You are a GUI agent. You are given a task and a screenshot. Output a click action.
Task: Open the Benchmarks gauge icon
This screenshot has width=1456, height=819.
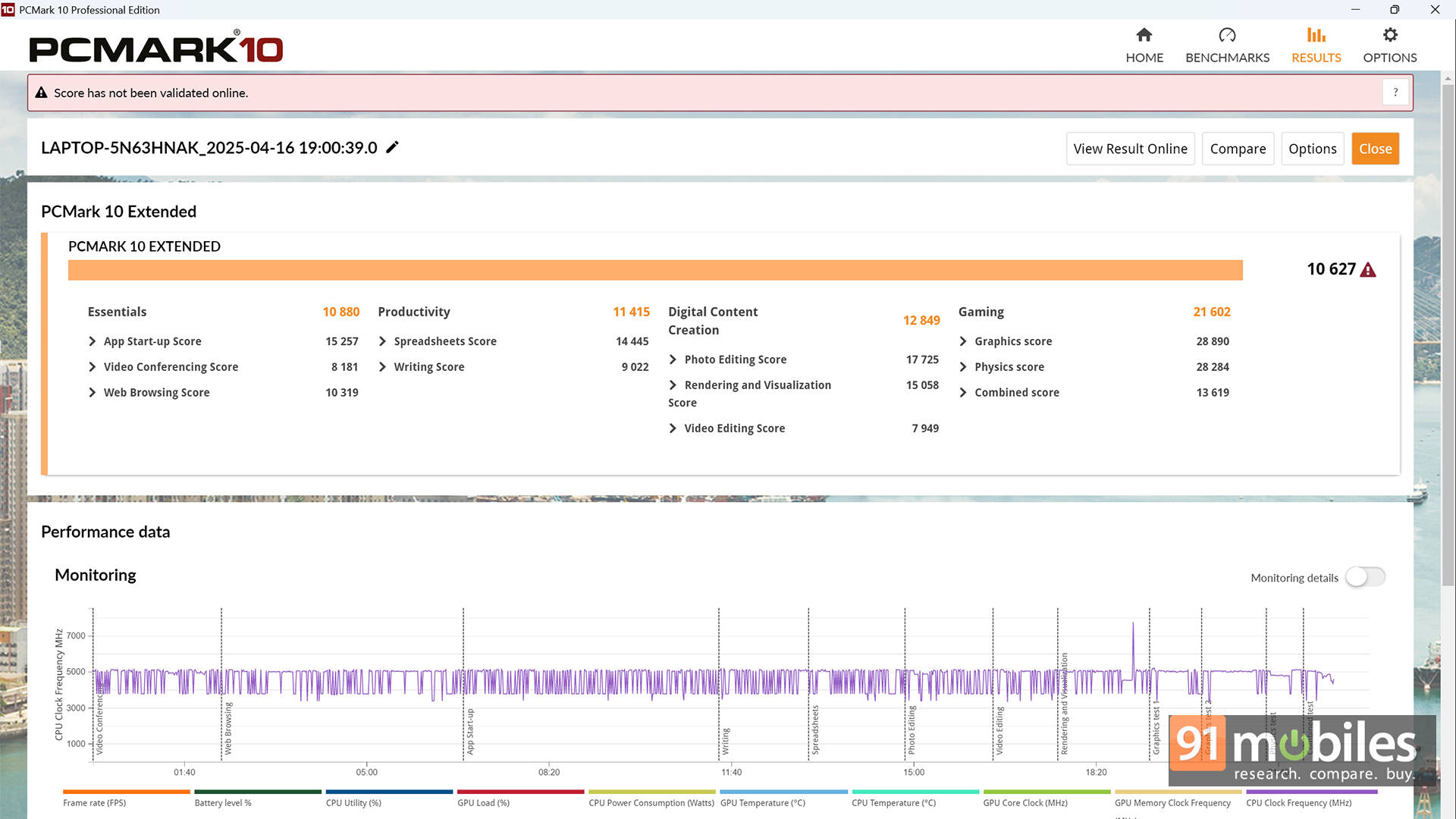pyautogui.click(x=1227, y=35)
